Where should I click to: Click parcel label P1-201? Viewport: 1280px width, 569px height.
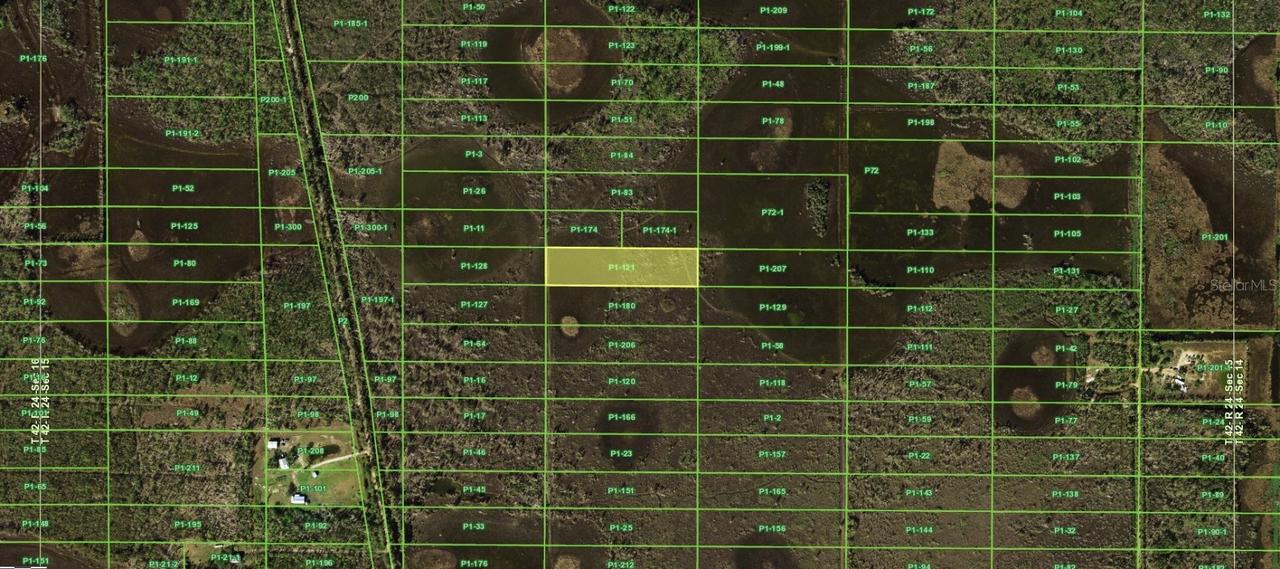pos(1214,237)
